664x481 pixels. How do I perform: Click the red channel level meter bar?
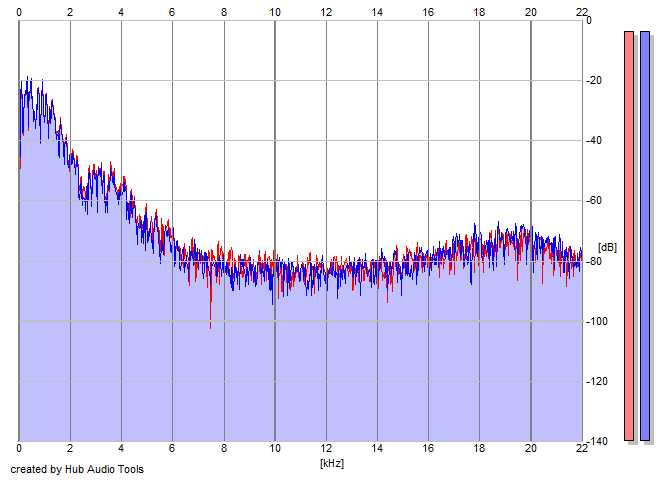coord(629,235)
